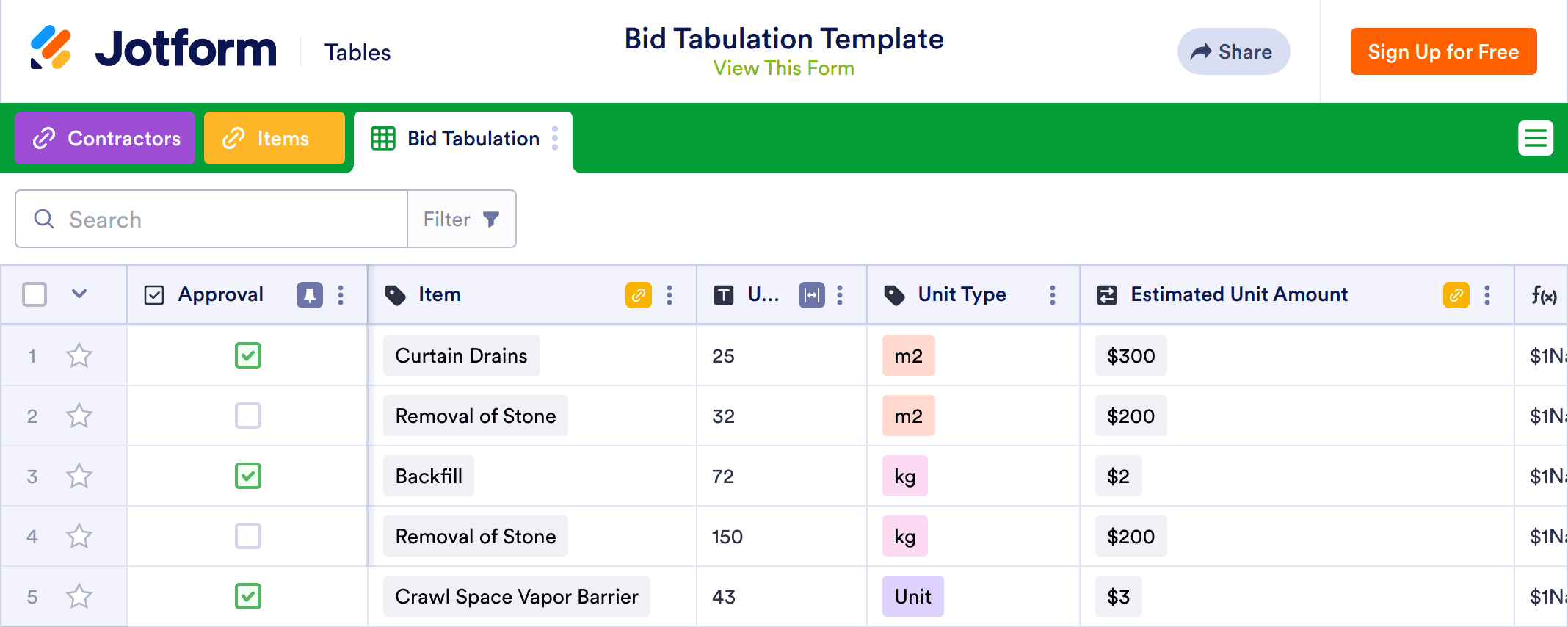The height and width of the screenshot is (627, 1568).
Task: Click the pin icon on Approval column
Action: [310, 295]
